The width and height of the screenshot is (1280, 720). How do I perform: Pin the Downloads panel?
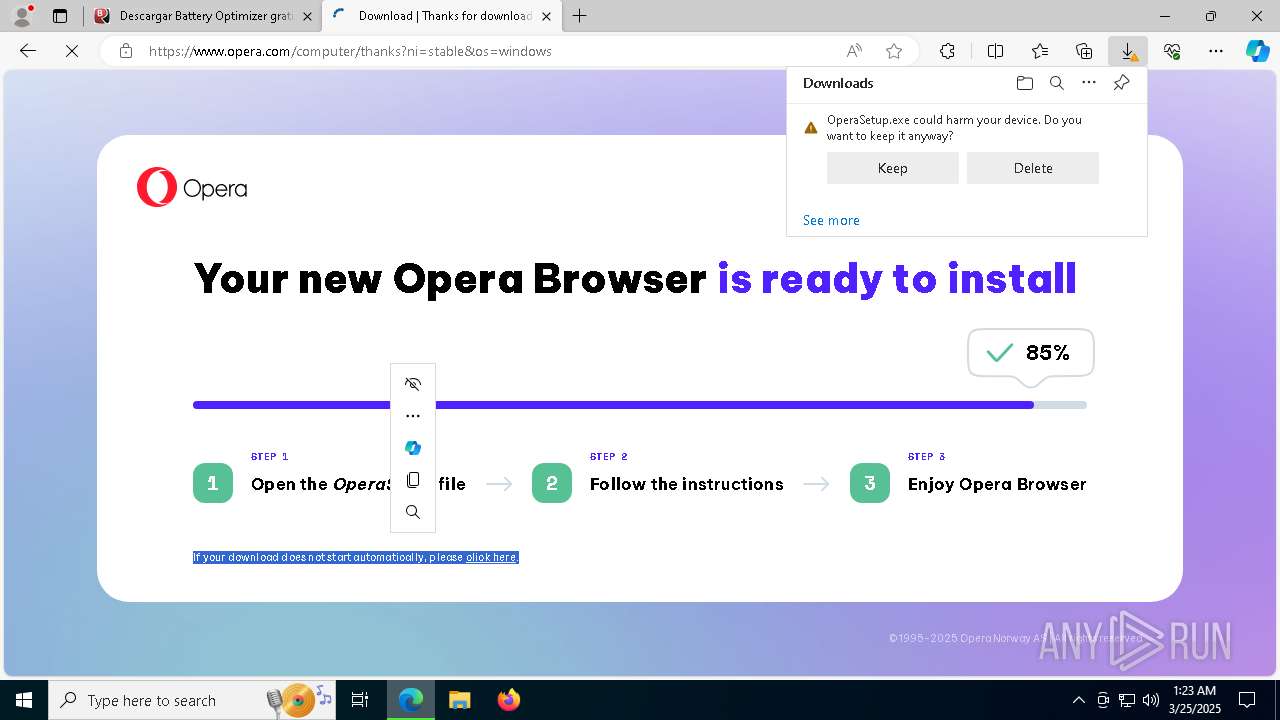(x=1122, y=83)
